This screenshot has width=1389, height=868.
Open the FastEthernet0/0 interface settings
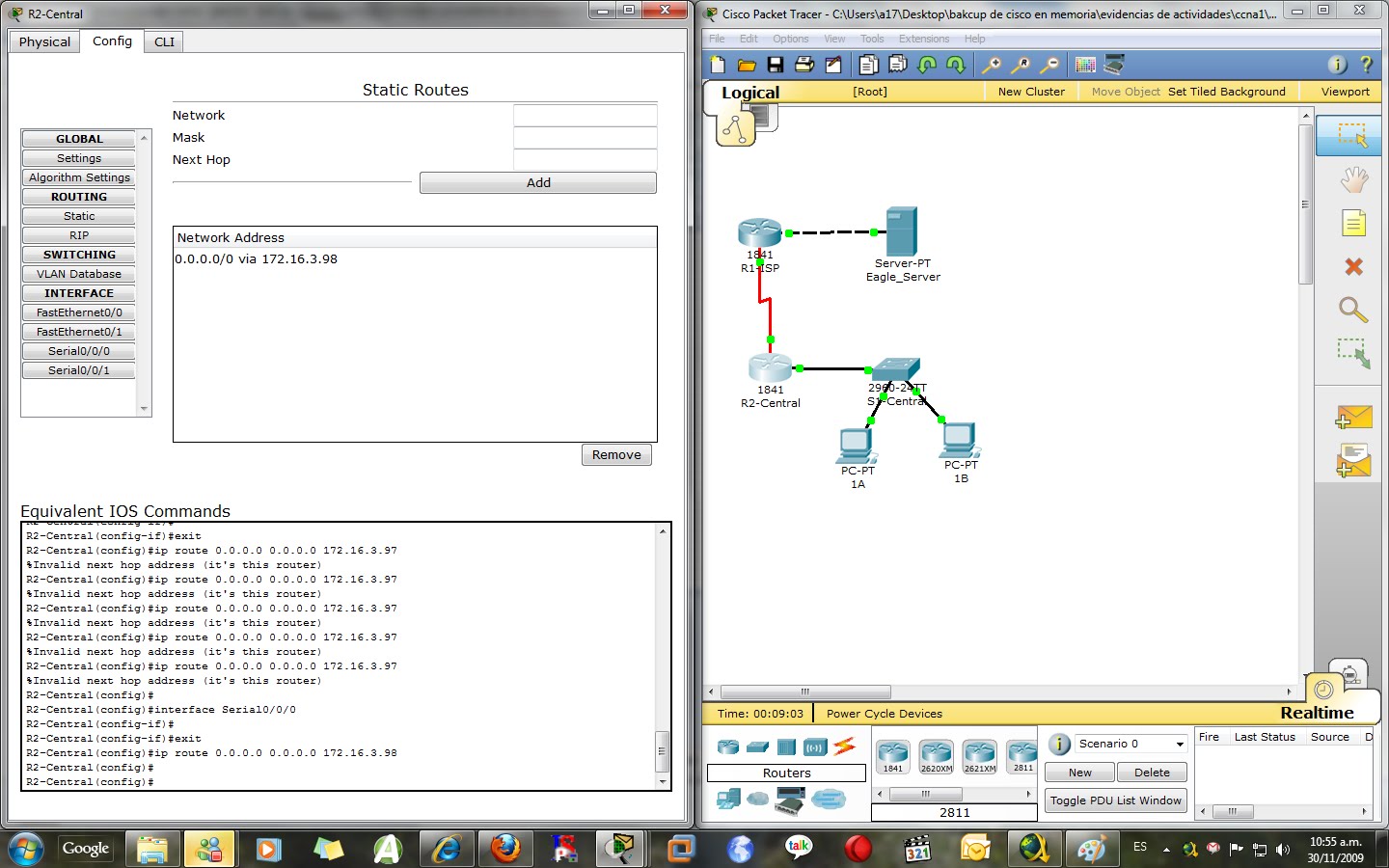pos(79,312)
